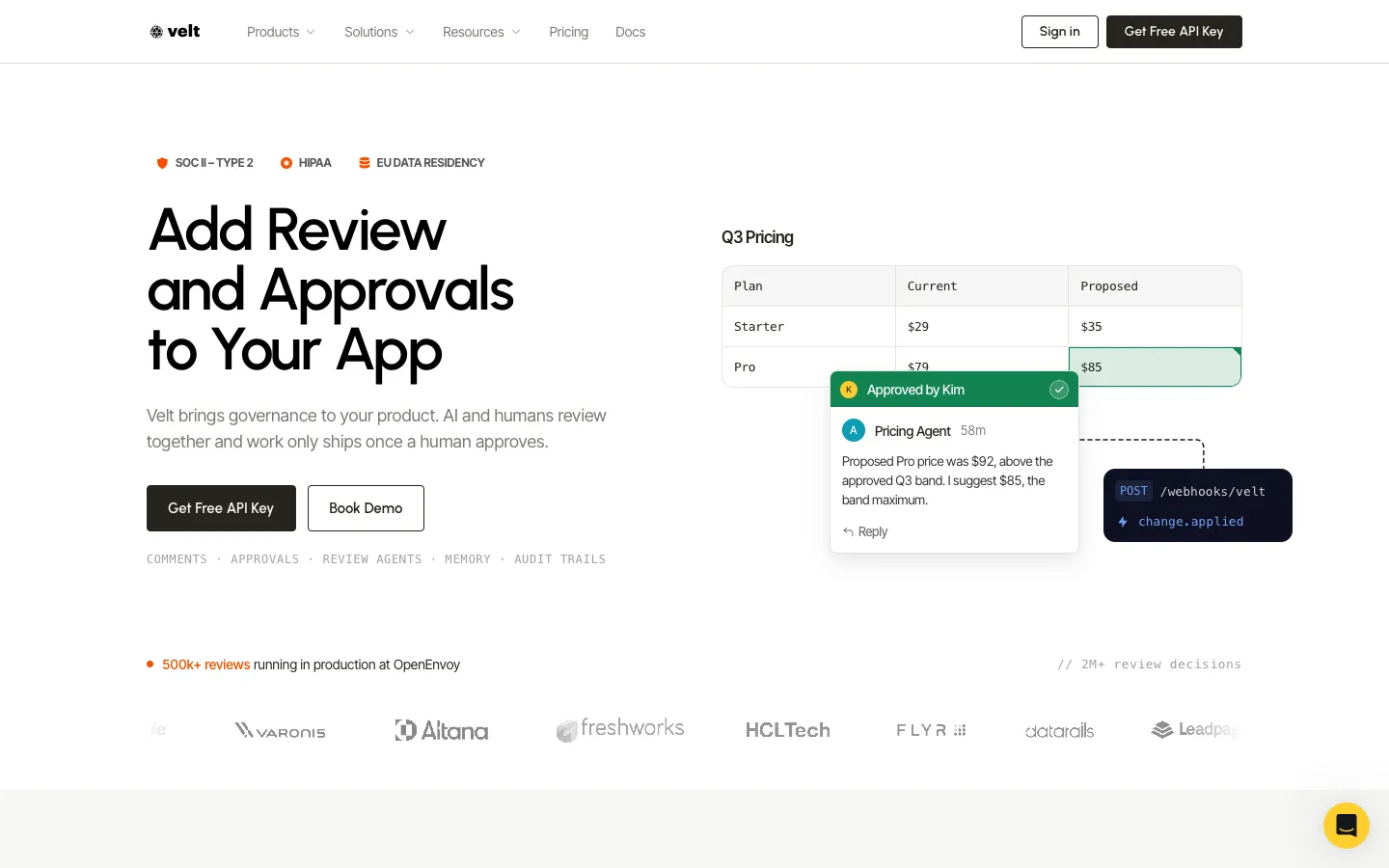The height and width of the screenshot is (868, 1389).
Task: Click the SOC II shield icon
Action: click(162, 163)
